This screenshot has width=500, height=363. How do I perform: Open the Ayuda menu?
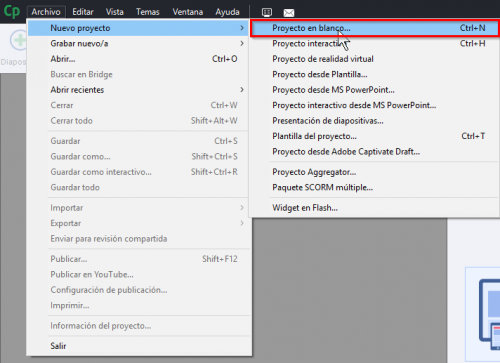coord(227,12)
